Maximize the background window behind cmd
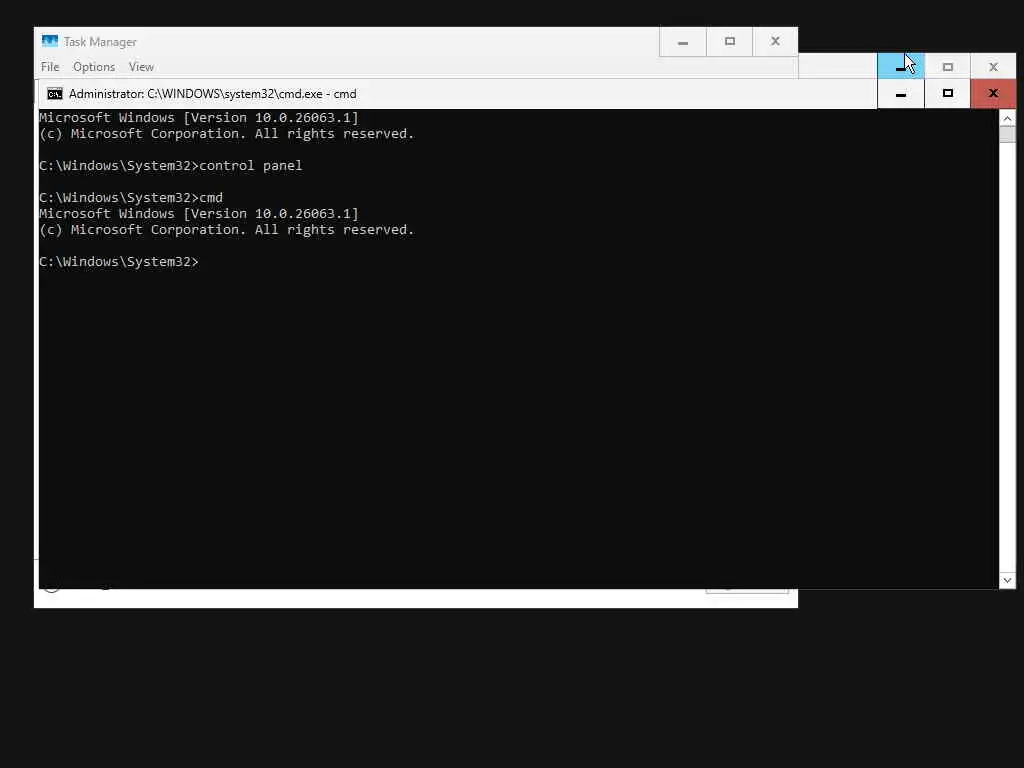Image resolution: width=1024 pixels, height=768 pixels. tap(948, 66)
